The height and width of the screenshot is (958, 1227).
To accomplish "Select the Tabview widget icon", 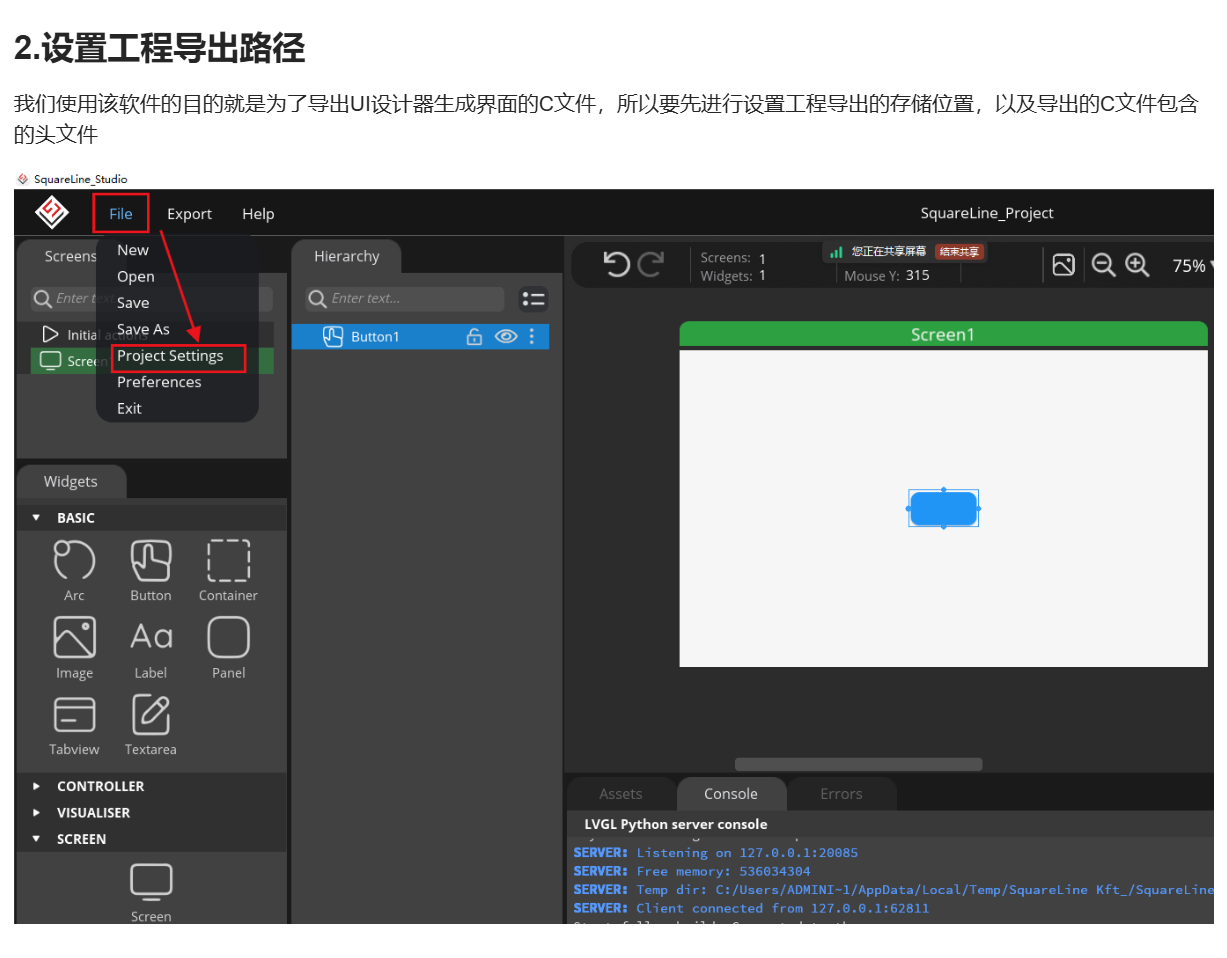I will [74, 714].
